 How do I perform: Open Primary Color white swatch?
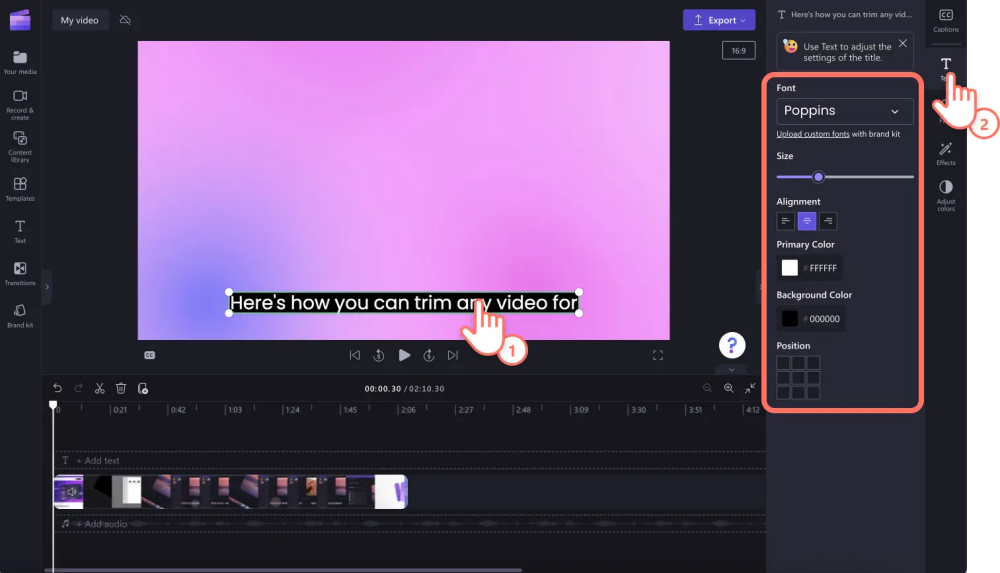790,268
